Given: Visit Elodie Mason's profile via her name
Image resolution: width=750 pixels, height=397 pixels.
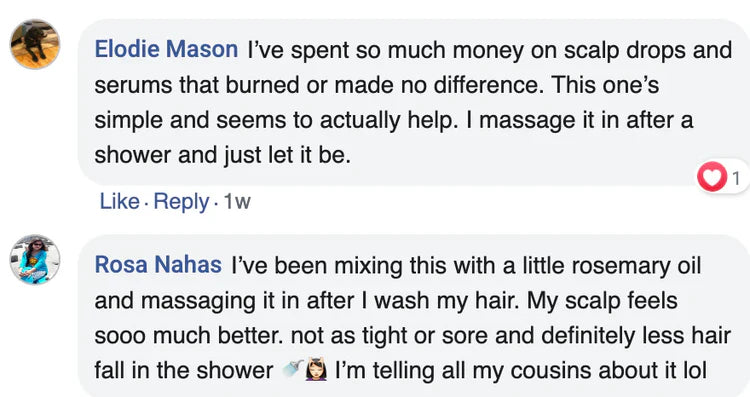Looking at the screenshot, I should click(166, 50).
